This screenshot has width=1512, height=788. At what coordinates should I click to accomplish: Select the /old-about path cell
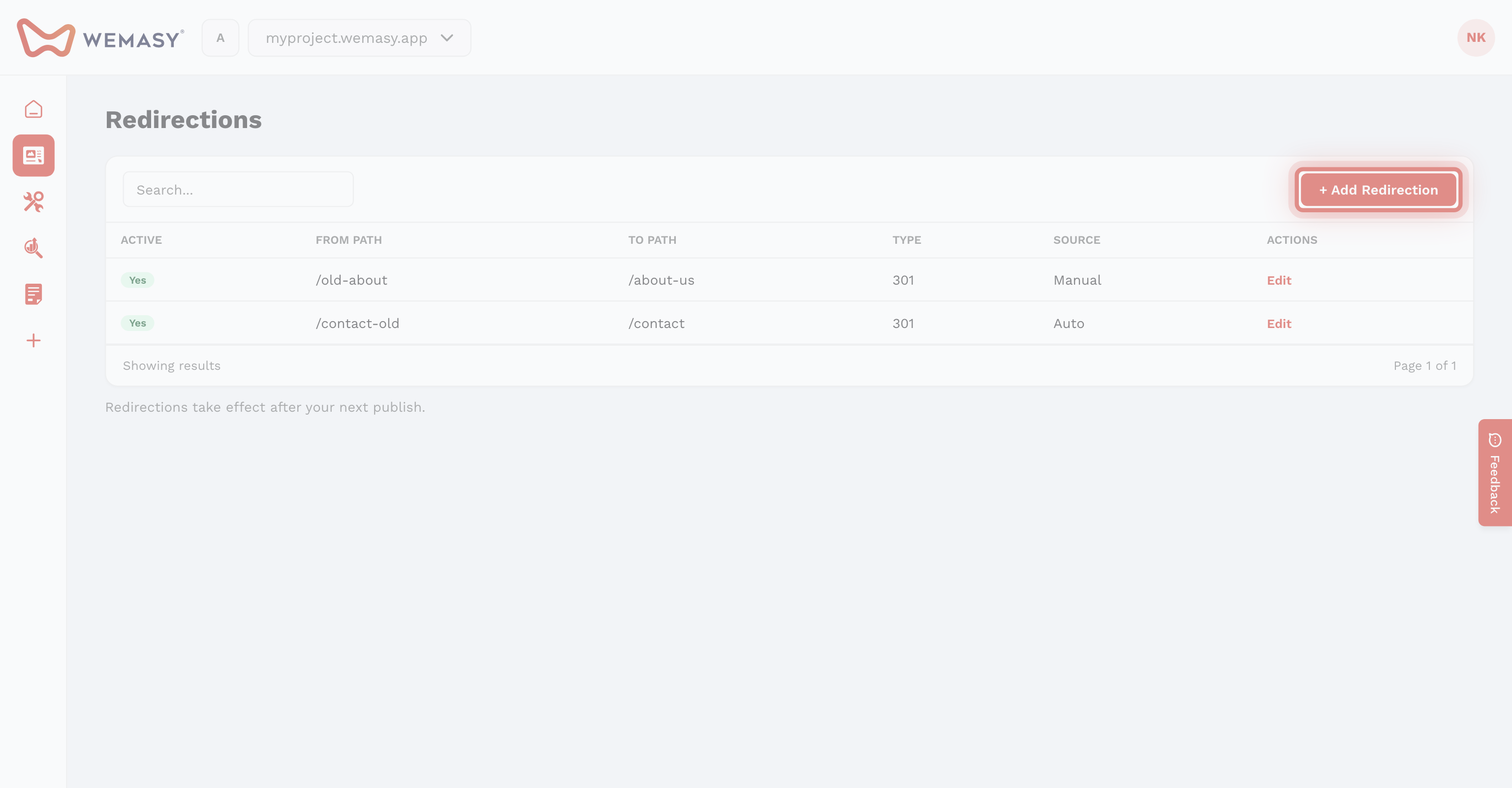pyautogui.click(x=351, y=280)
